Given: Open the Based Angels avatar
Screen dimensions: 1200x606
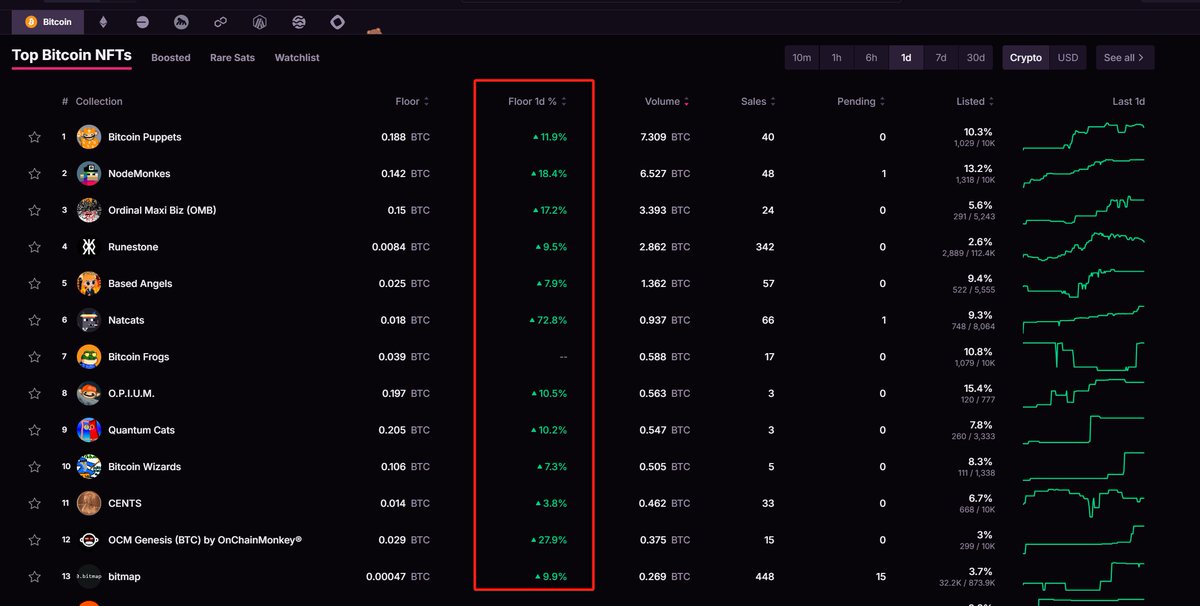Looking at the screenshot, I should (89, 283).
